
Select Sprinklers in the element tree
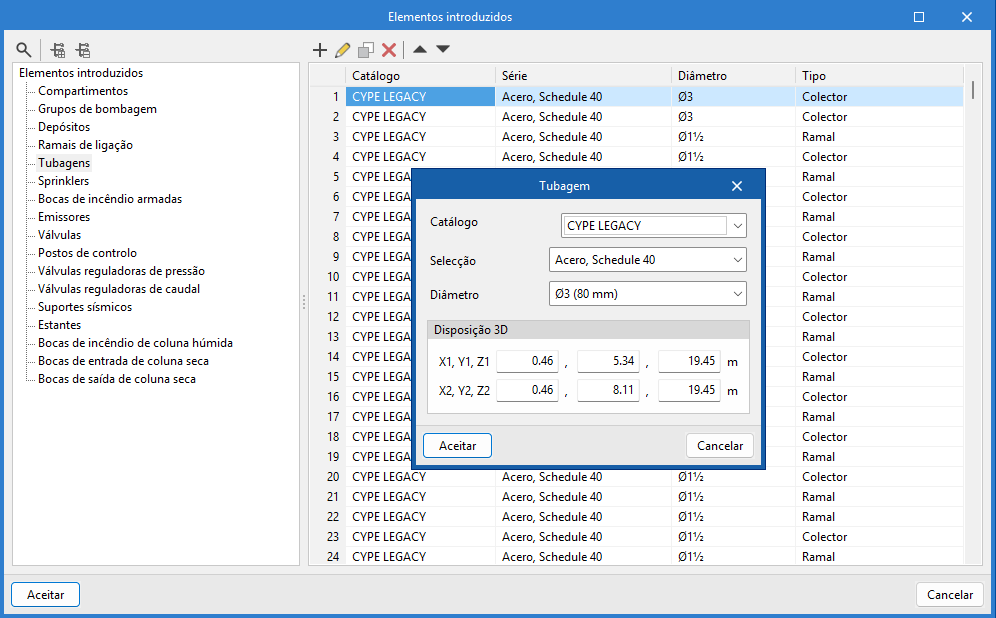(x=63, y=181)
